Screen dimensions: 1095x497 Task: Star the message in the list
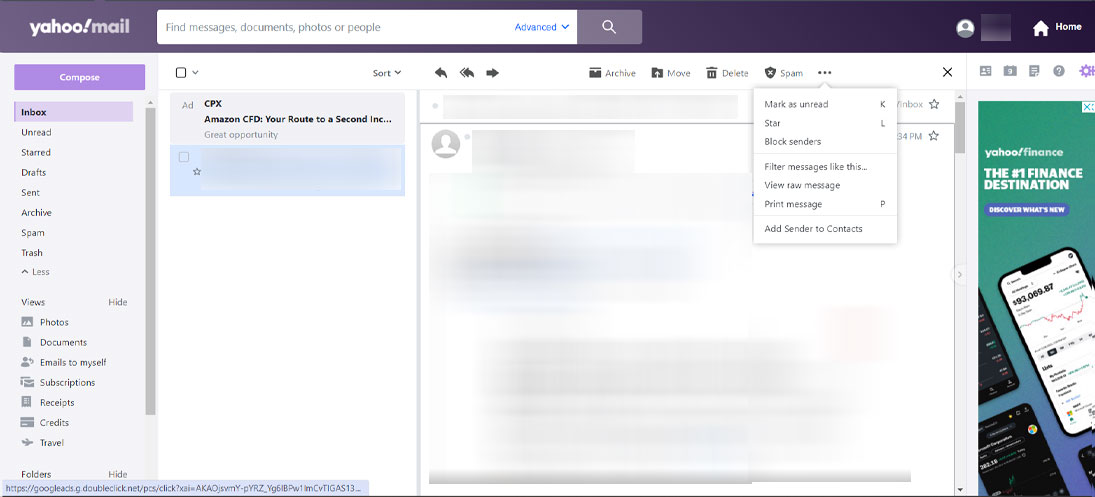coord(197,172)
